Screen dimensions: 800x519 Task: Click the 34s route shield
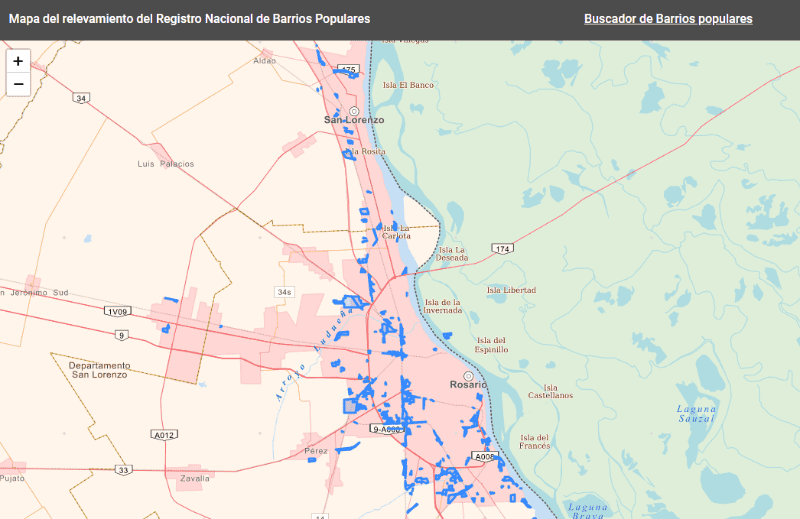[286, 292]
